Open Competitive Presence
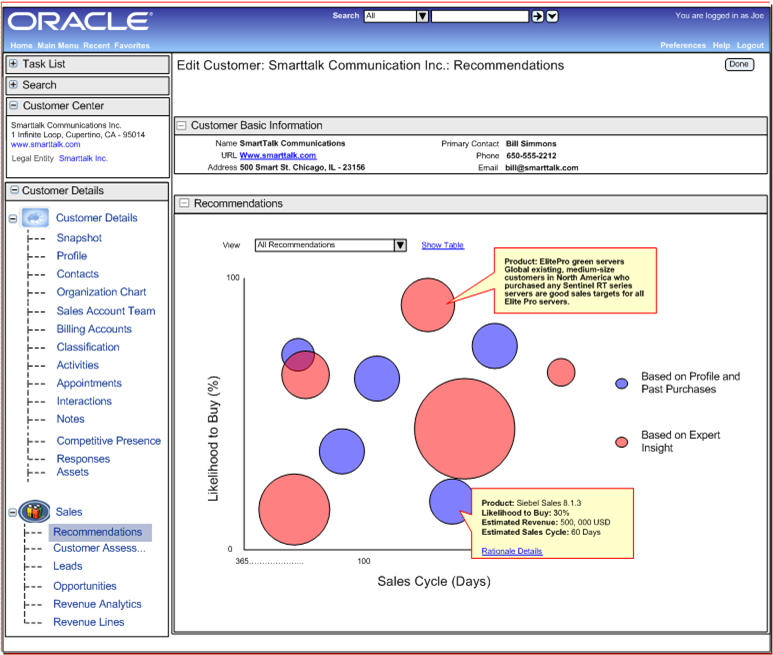 (x=108, y=441)
